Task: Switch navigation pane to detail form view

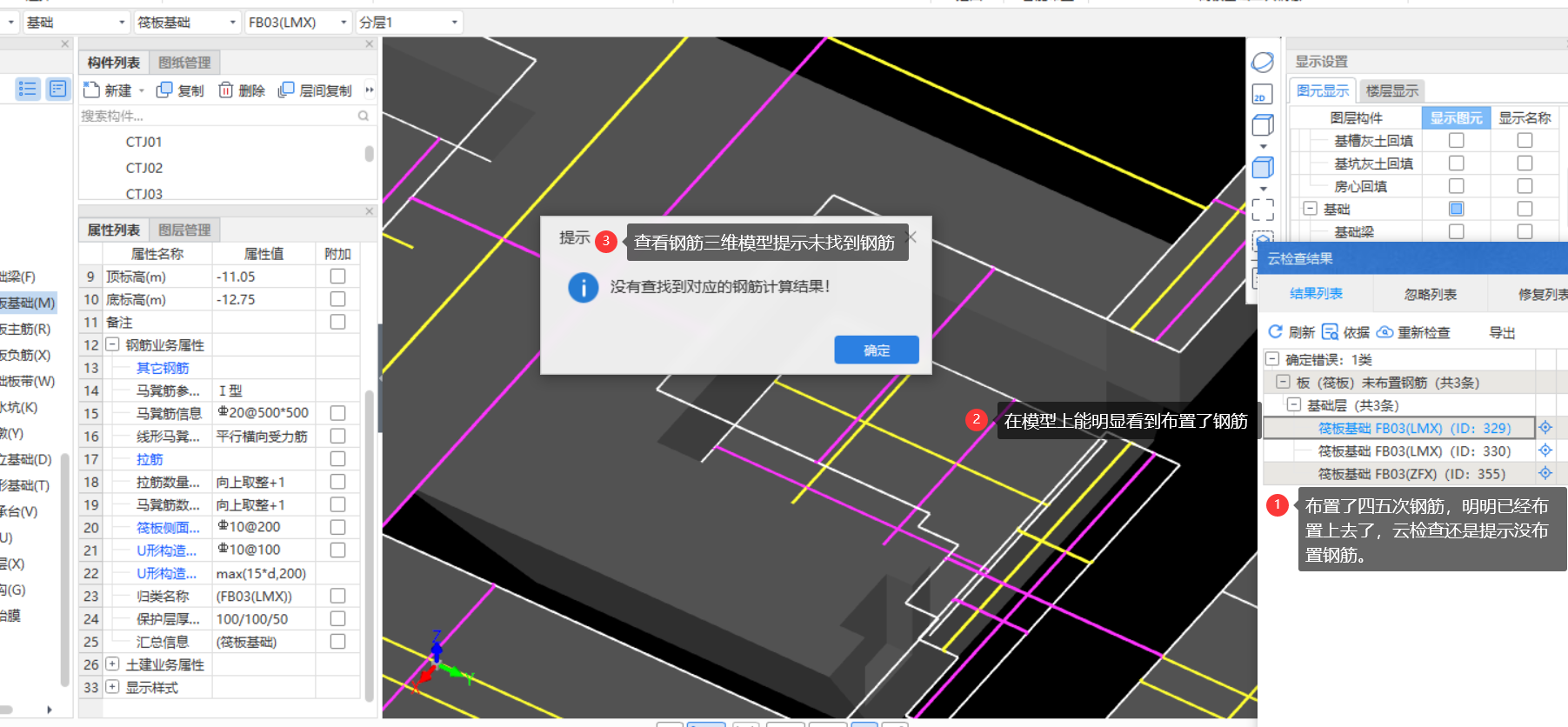Action: coord(57,89)
